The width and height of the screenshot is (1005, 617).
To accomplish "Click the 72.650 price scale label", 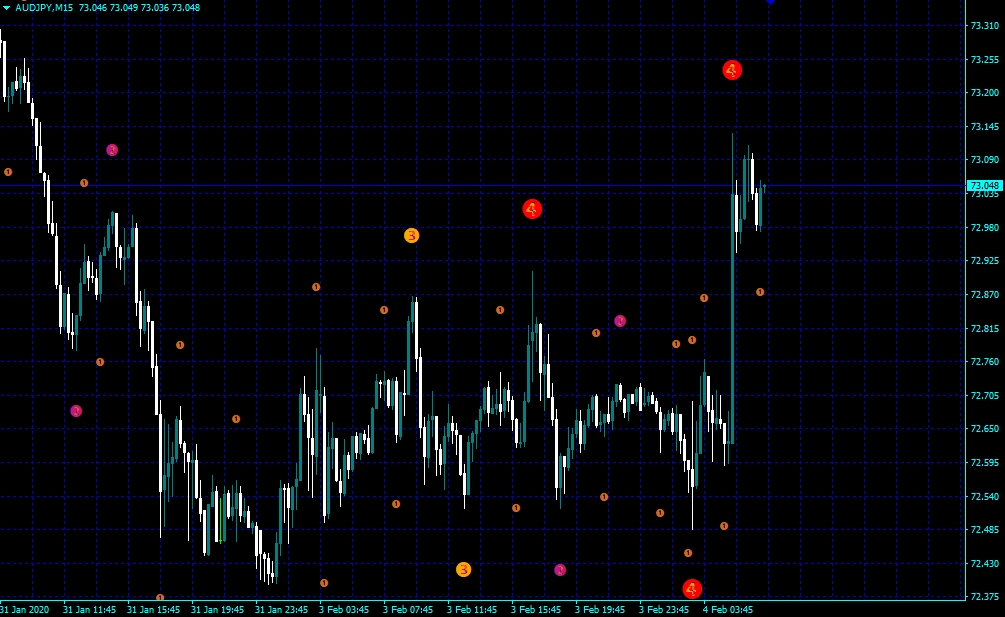I will point(984,429).
